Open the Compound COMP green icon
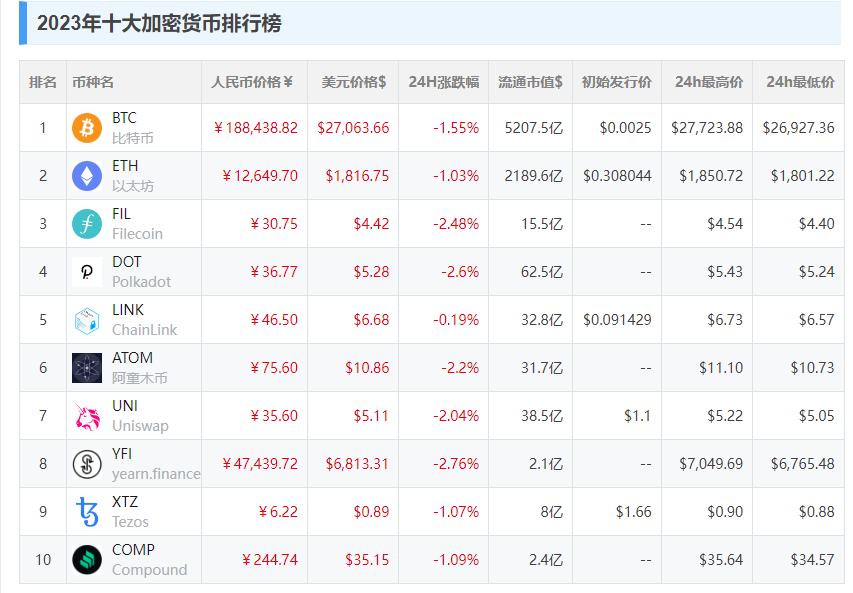This screenshot has height=593, width=853. tap(87, 560)
